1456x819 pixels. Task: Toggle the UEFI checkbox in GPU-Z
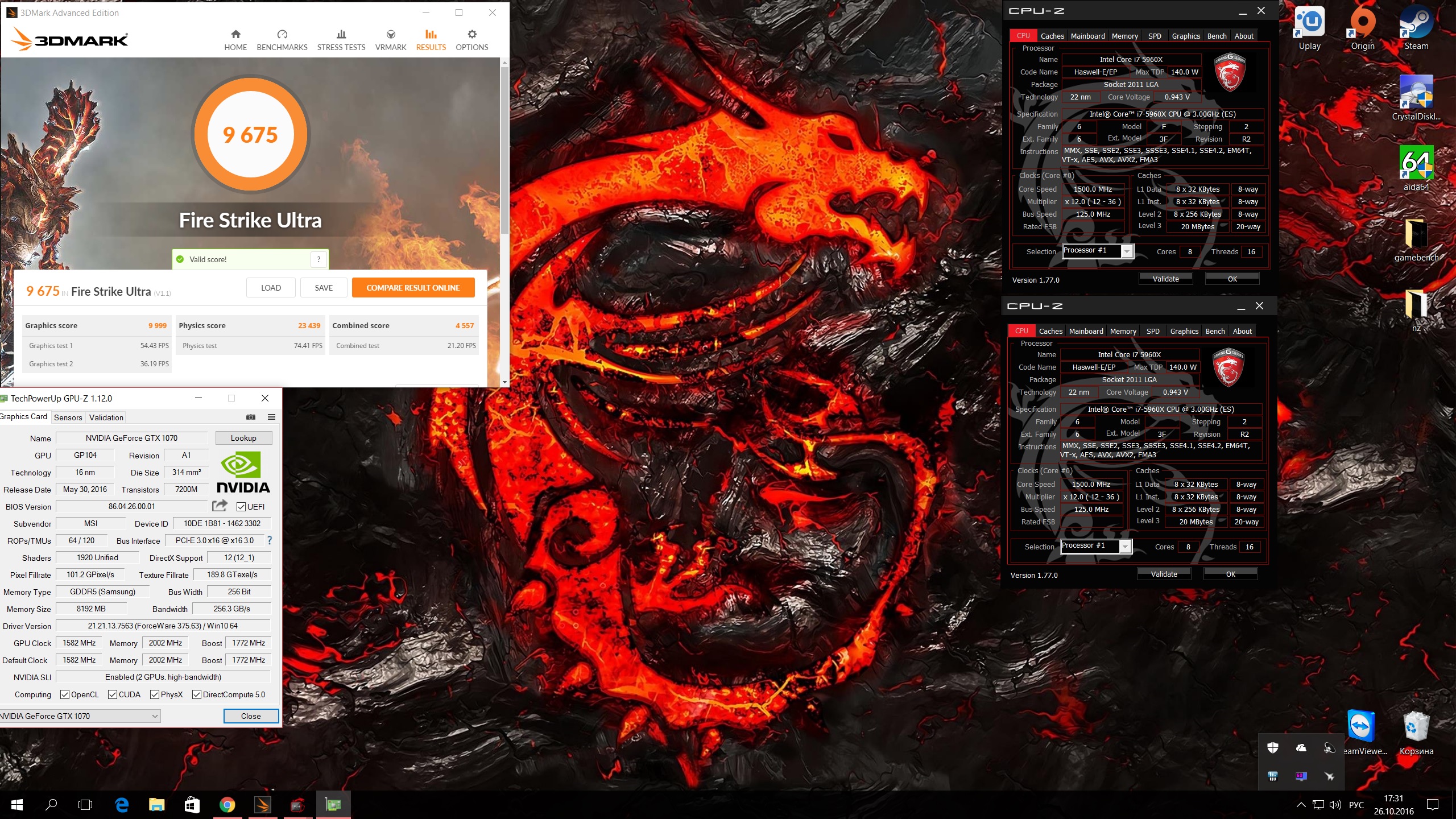click(241, 507)
